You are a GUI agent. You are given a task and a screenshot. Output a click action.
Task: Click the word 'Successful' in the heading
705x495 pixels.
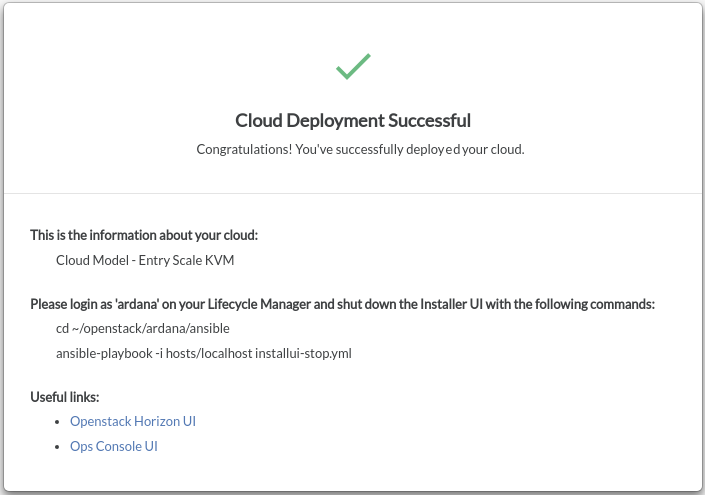point(429,121)
